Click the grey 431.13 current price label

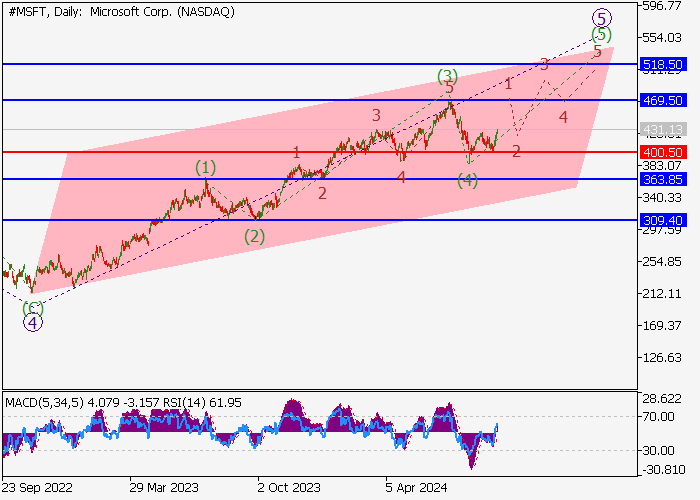[x=663, y=129]
